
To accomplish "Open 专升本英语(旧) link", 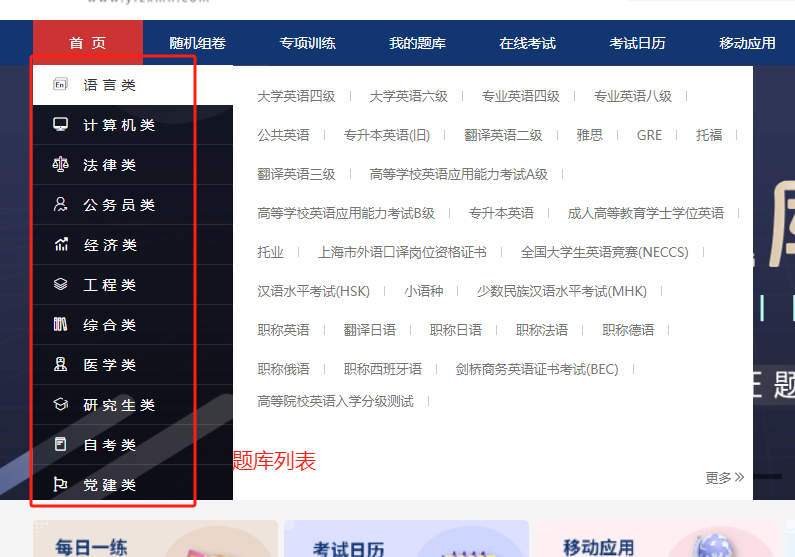I will 387,135.
